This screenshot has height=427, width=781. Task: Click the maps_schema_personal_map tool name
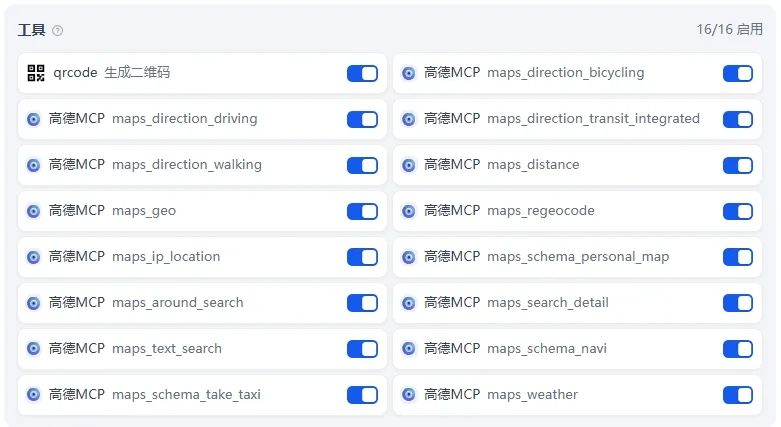(578, 257)
